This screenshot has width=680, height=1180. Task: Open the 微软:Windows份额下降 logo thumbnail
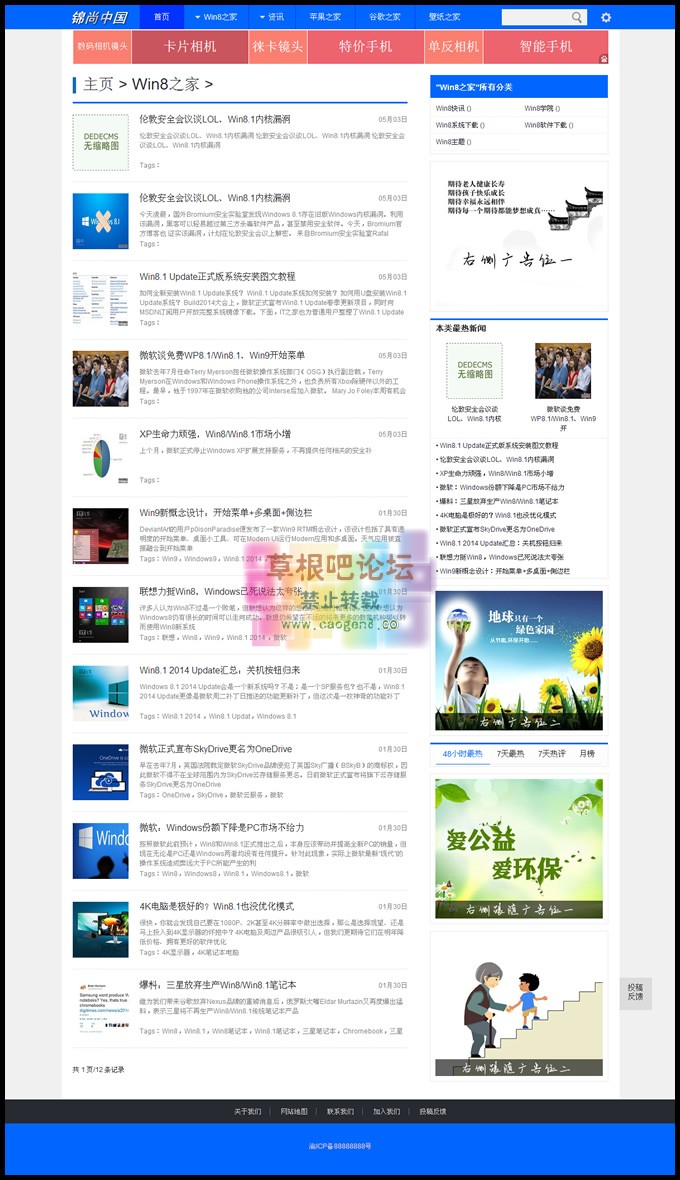(100, 851)
